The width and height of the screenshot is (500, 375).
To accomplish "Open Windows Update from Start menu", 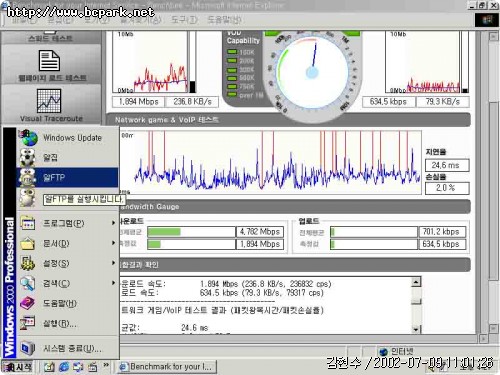I will pos(68,138).
